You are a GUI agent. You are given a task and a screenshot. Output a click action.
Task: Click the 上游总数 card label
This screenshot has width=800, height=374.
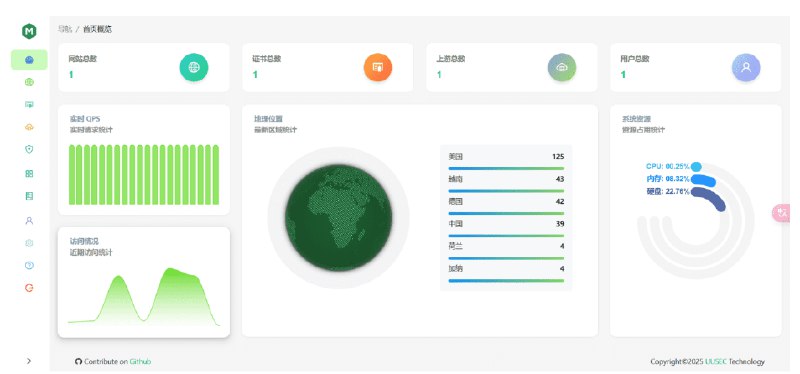(x=451, y=59)
